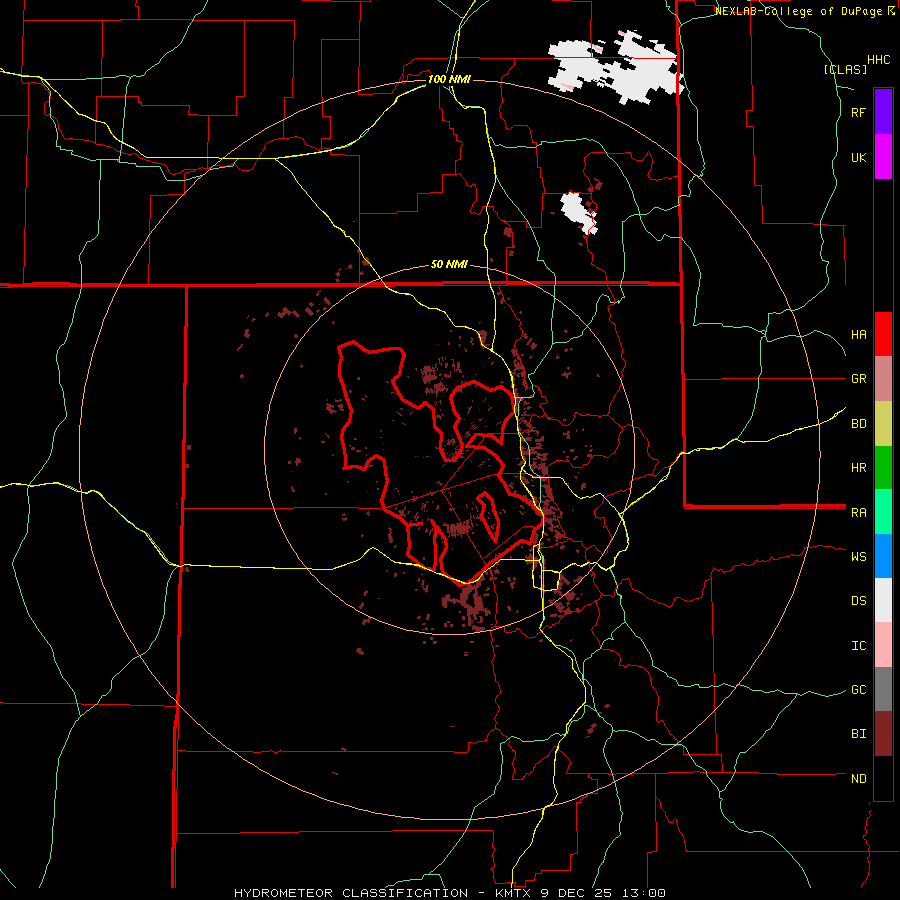Click the HR green legend swatch
Screen dimensions: 900x900
tap(883, 467)
